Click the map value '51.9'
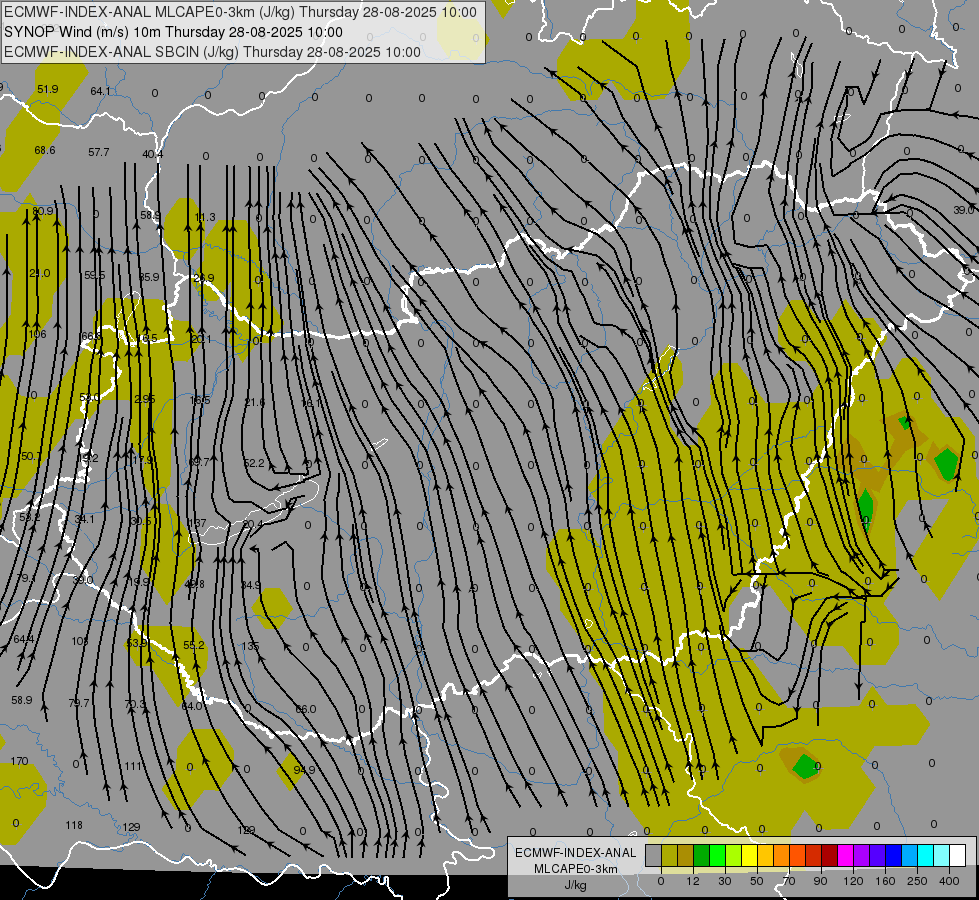This screenshot has width=979, height=900. click(x=47, y=89)
